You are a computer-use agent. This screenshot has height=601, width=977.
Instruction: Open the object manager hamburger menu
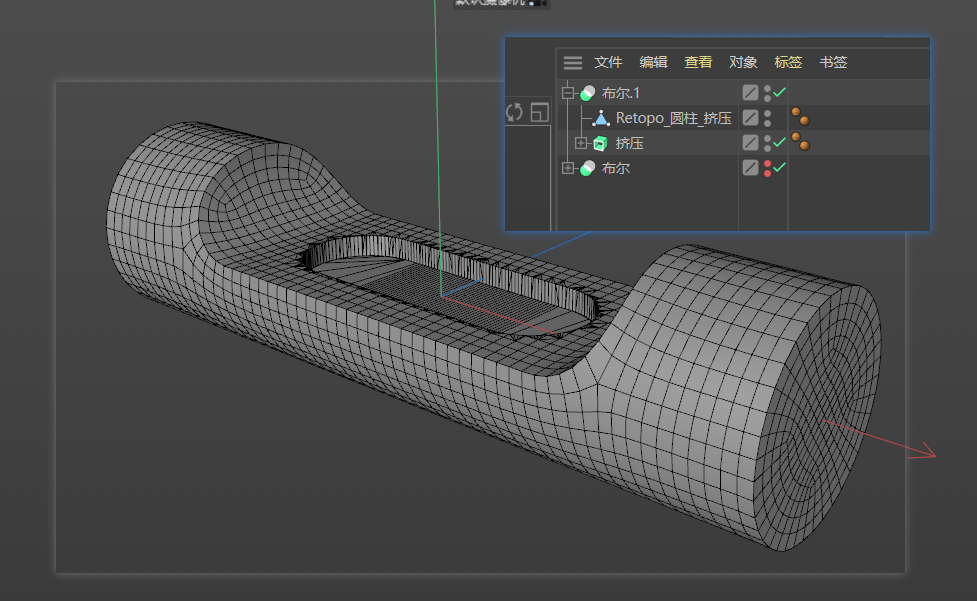click(572, 62)
